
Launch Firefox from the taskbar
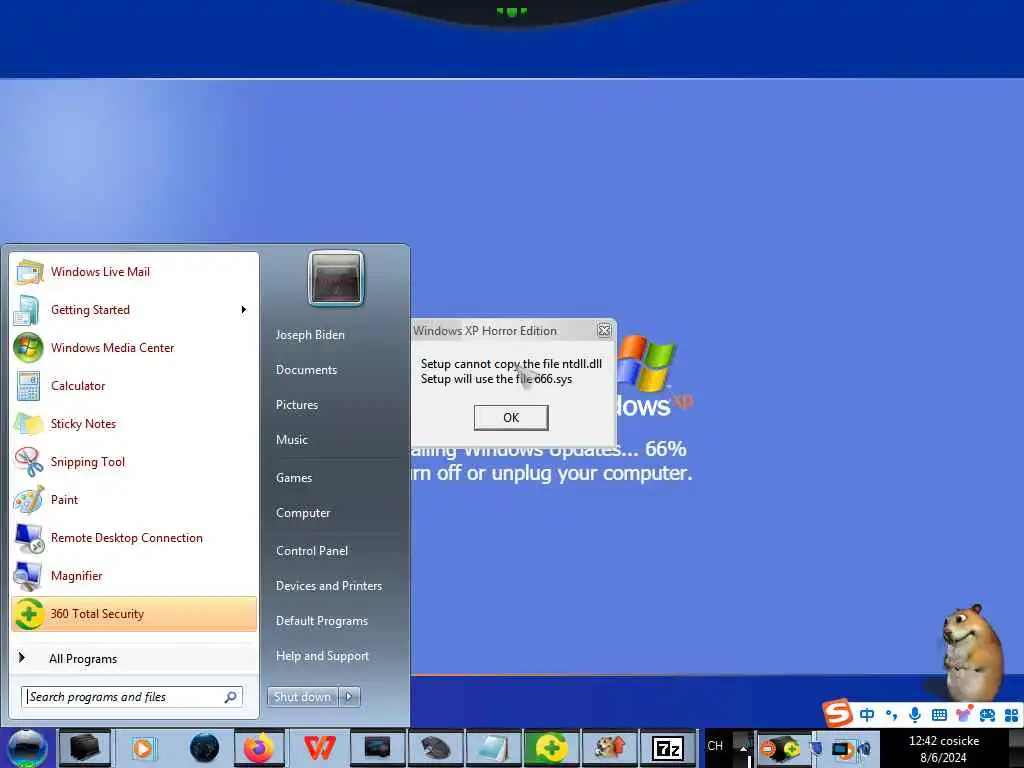(x=260, y=748)
